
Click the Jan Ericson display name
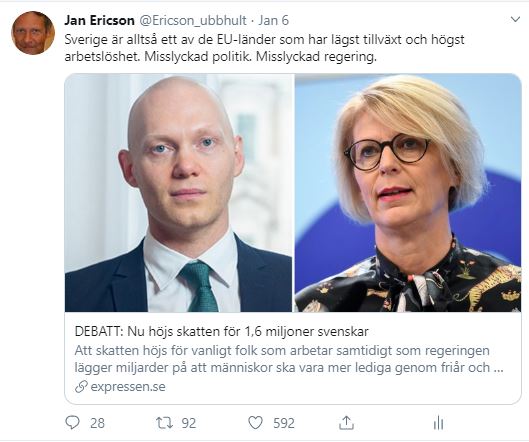tap(99, 21)
